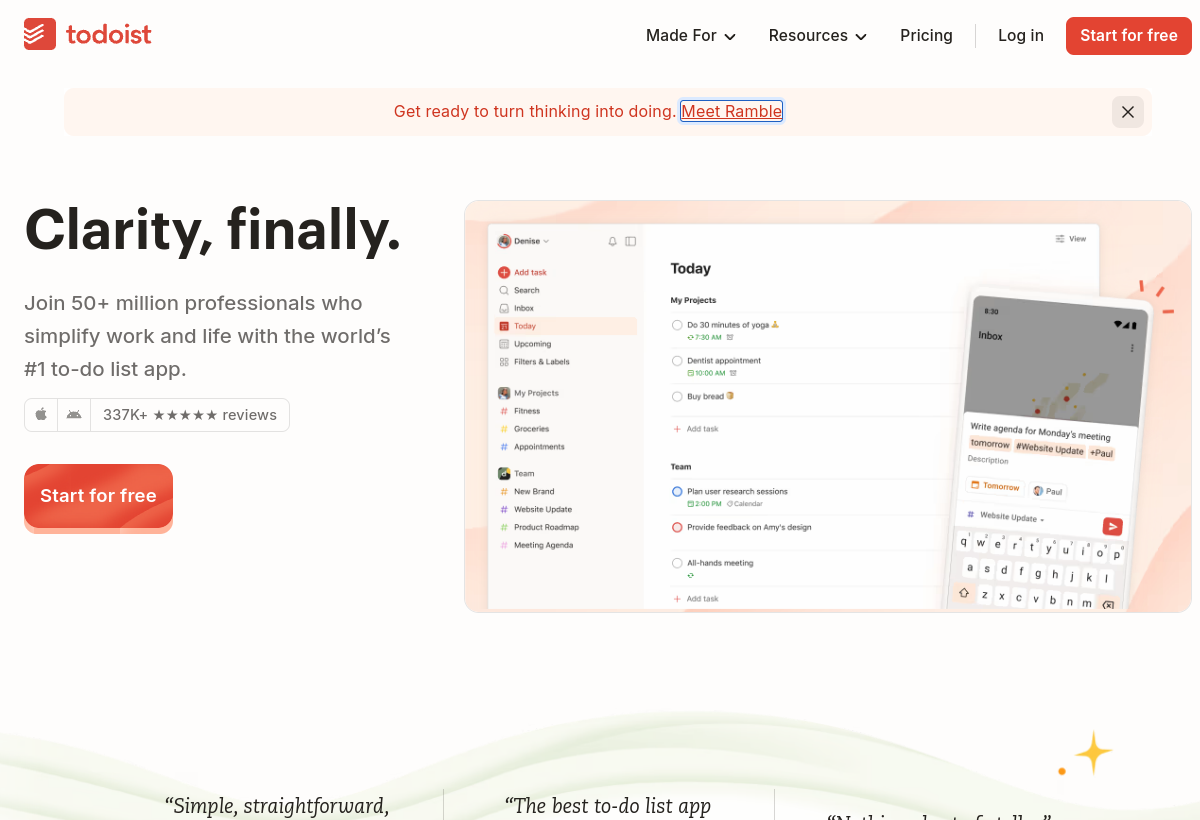Viewport: 1200px width, 820px height.
Task: Click the 7:30 AM yoga due time
Action: click(x=704, y=338)
